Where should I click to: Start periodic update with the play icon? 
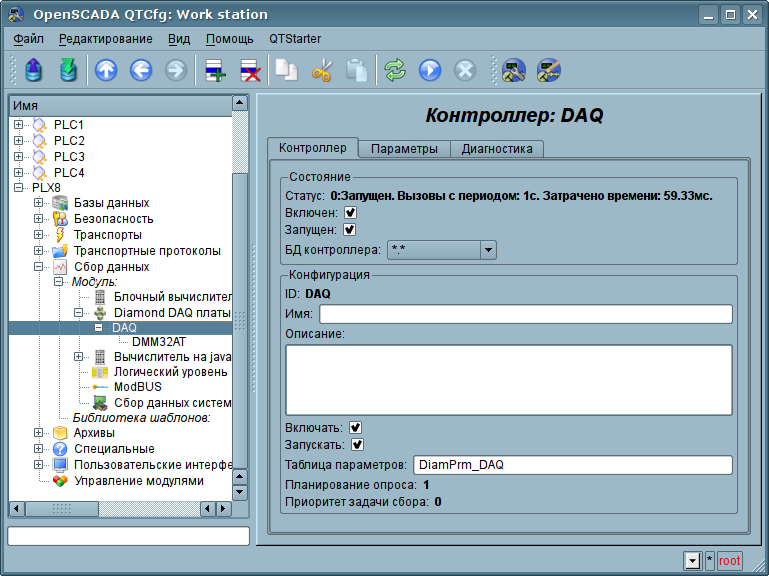tap(430, 70)
